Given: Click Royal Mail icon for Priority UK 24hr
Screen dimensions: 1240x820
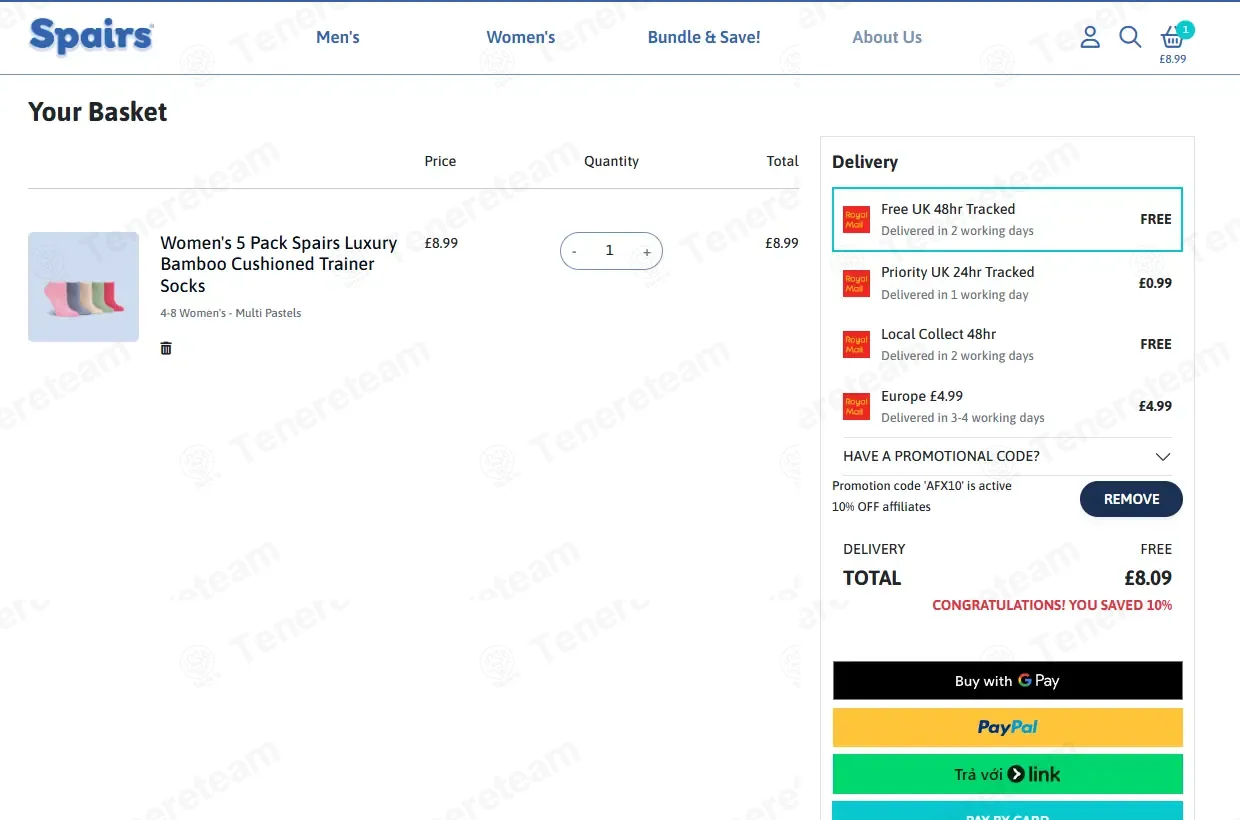Looking at the screenshot, I should (856, 283).
